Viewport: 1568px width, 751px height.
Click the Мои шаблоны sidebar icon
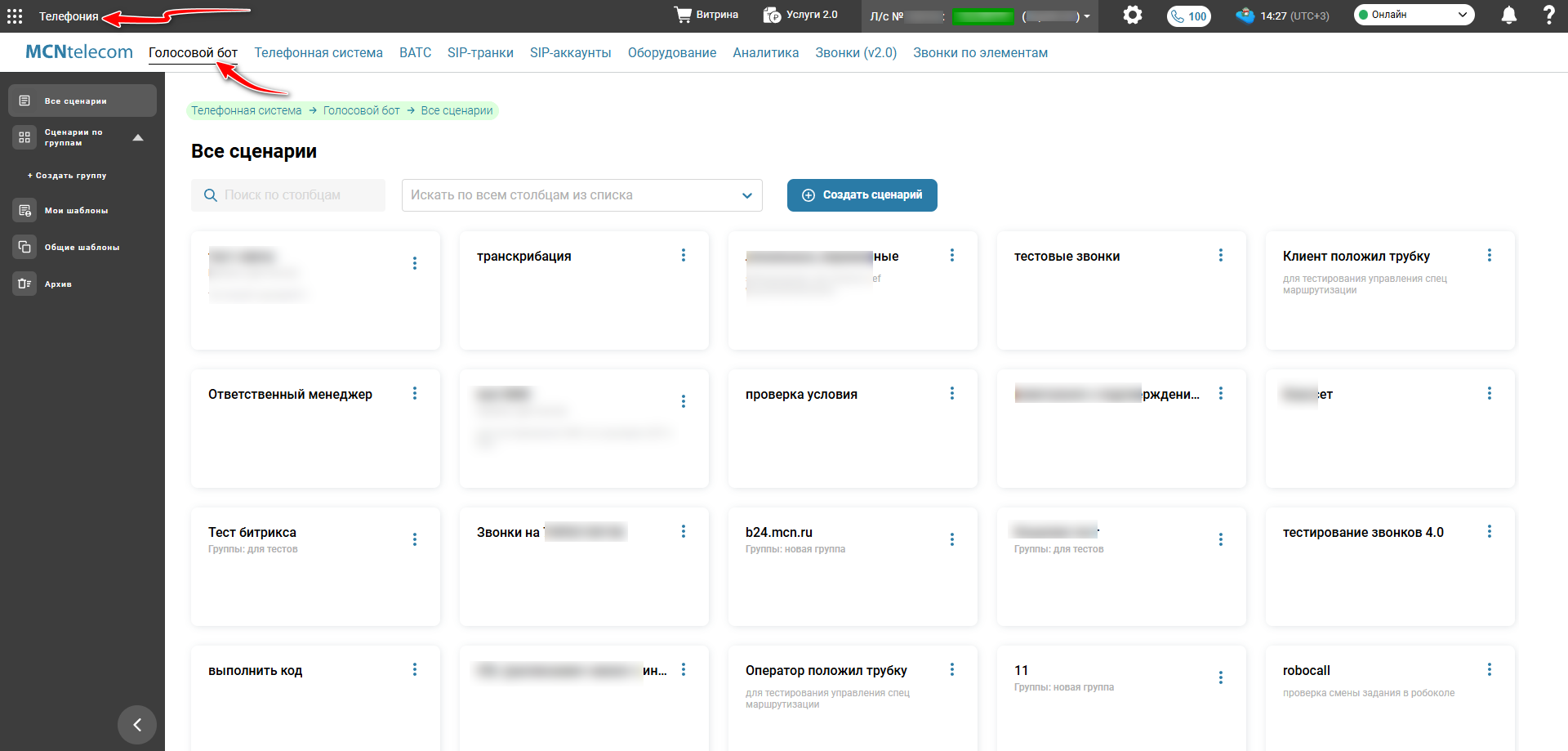point(24,210)
